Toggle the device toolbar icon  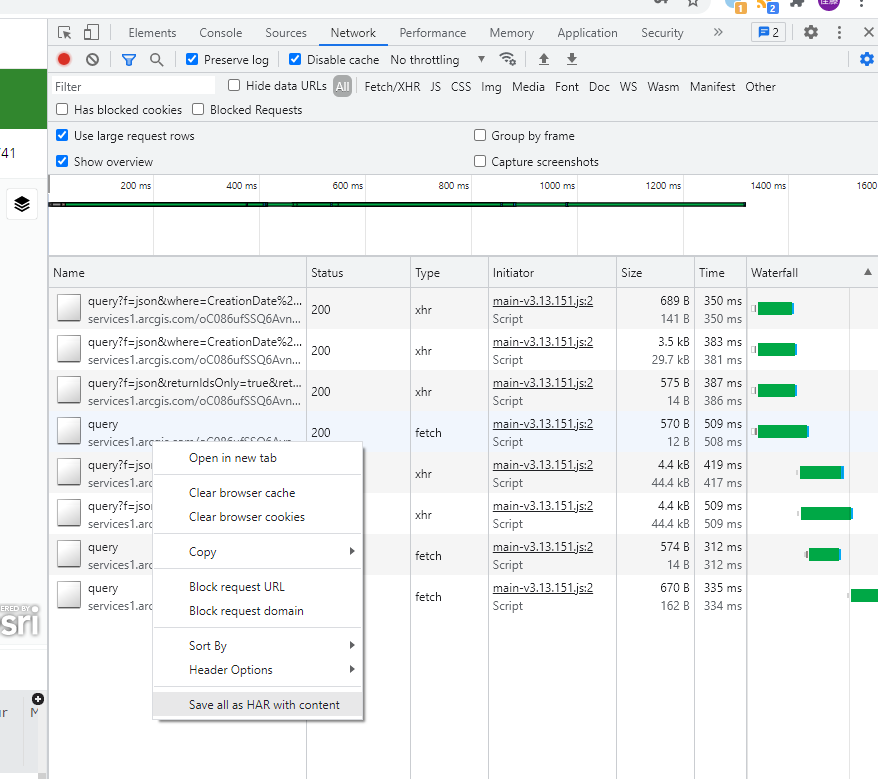[91, 32]
